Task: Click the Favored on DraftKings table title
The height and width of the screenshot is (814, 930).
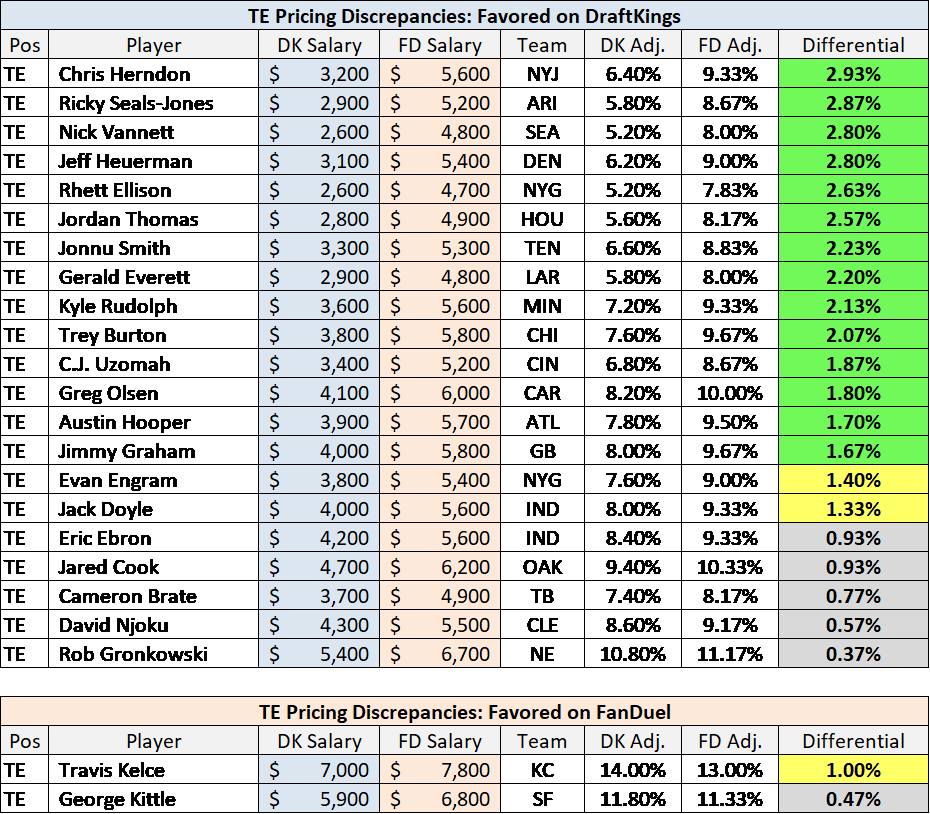Action: [464, 16]
